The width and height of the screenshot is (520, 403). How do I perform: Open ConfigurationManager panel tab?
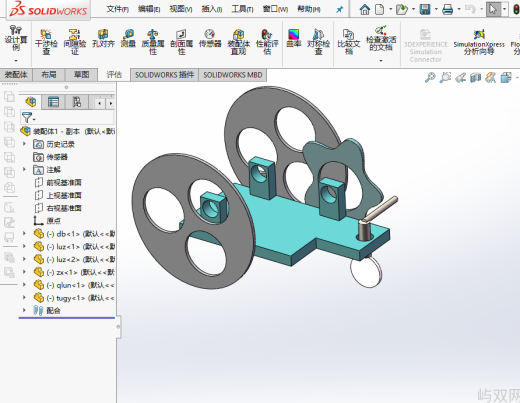click(x=77, y=102)
